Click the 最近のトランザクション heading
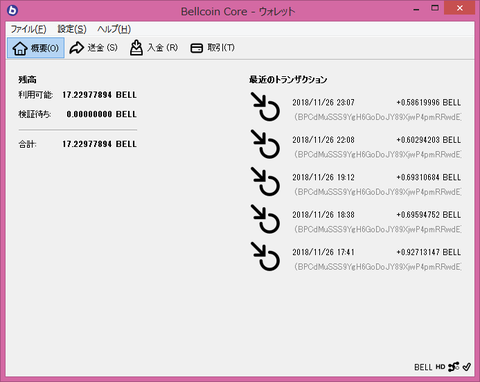 [288, 79]
